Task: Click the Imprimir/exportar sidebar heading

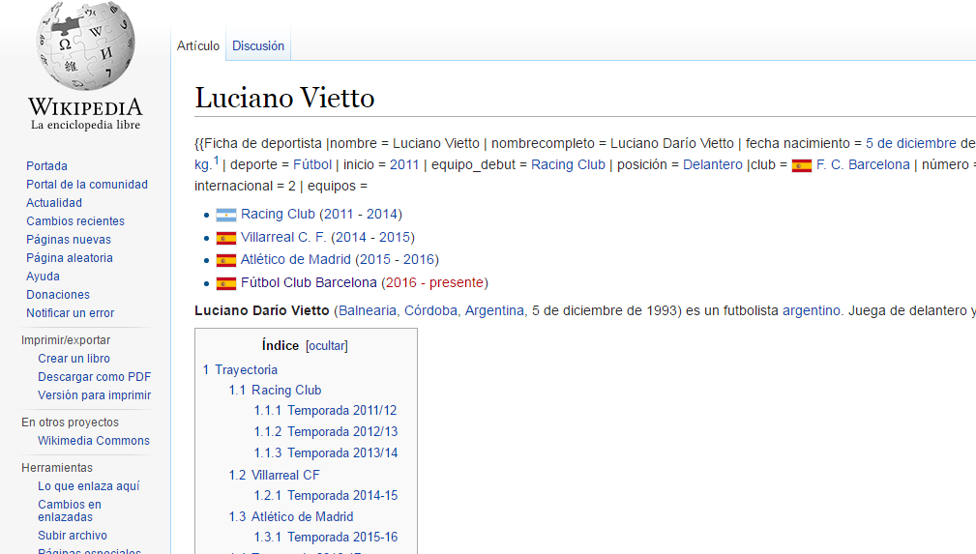Action: pos(65,340)
